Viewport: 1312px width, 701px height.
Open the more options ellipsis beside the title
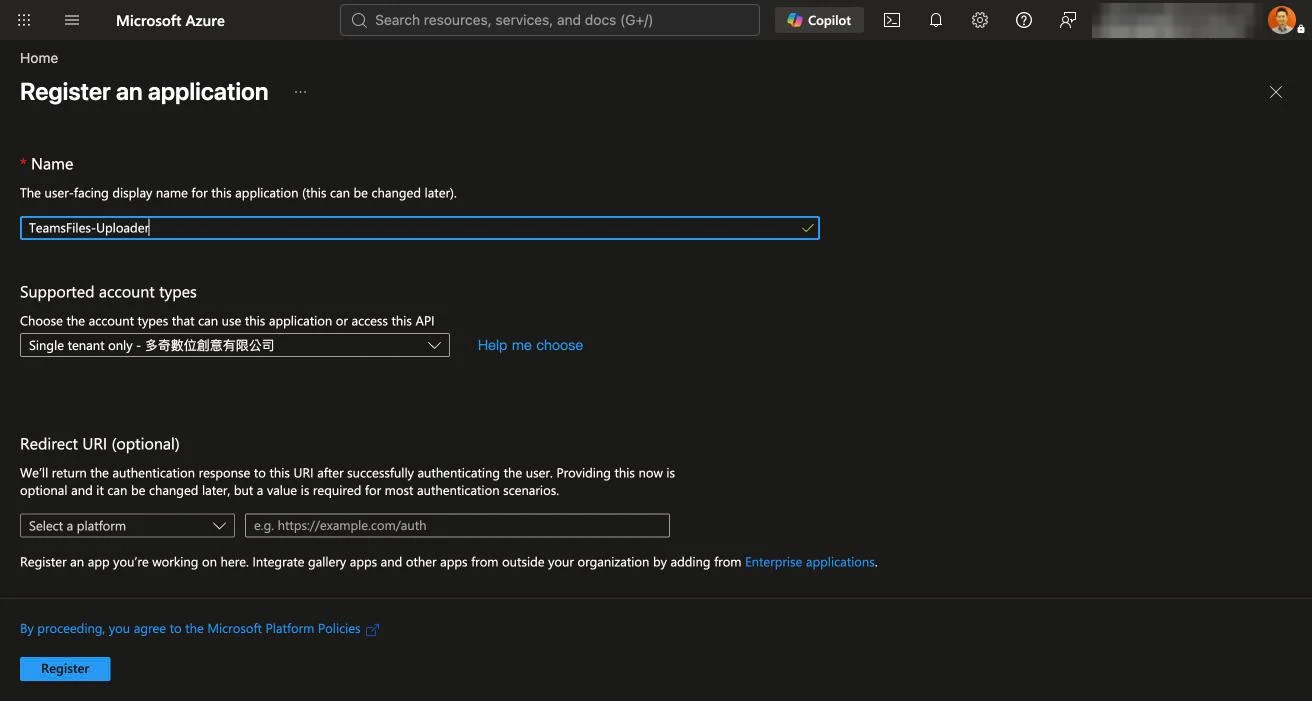tap(300, 92)
